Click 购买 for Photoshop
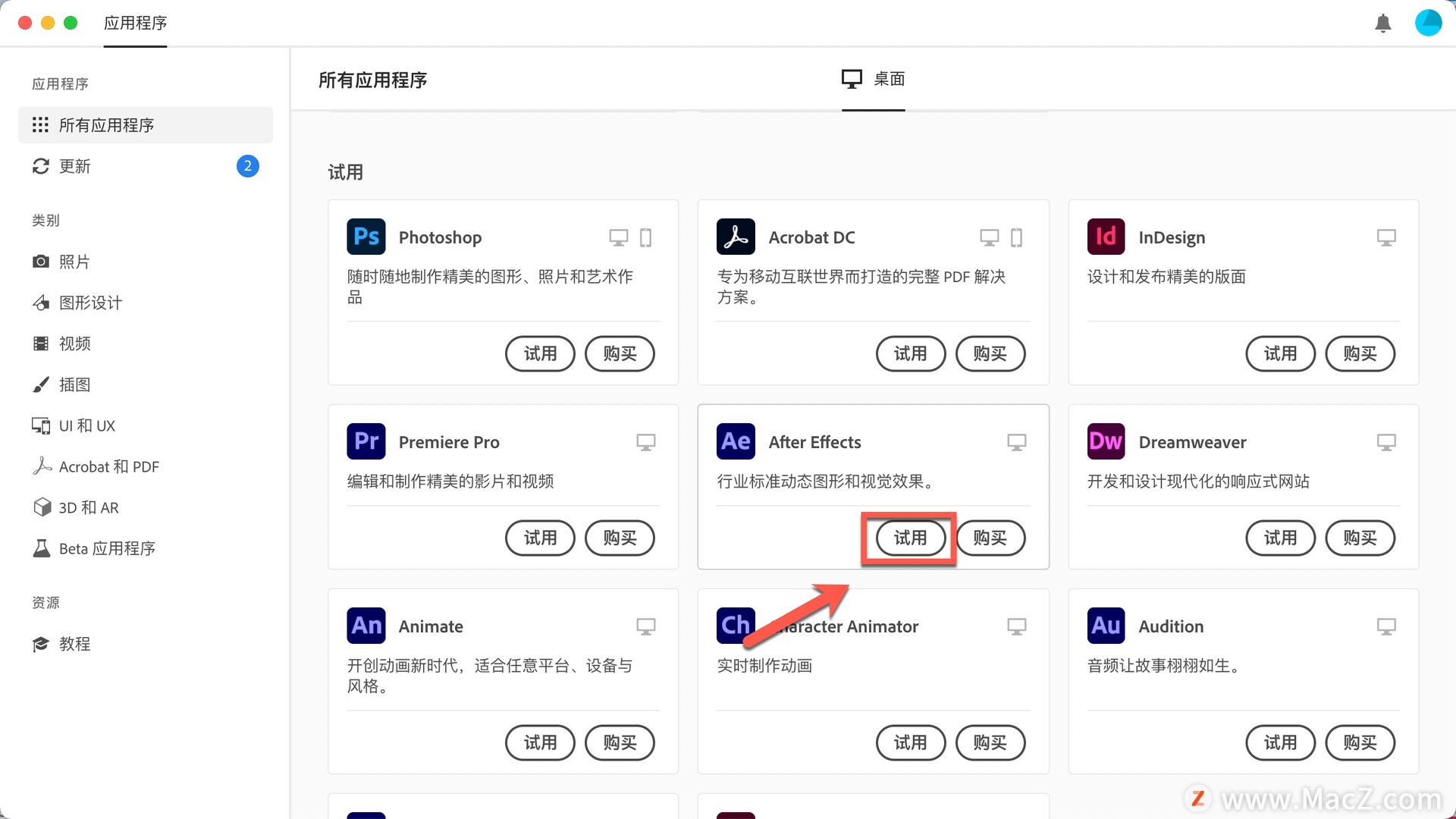Viewport: 1456px width, 819px height. click(x=620, y=354)
